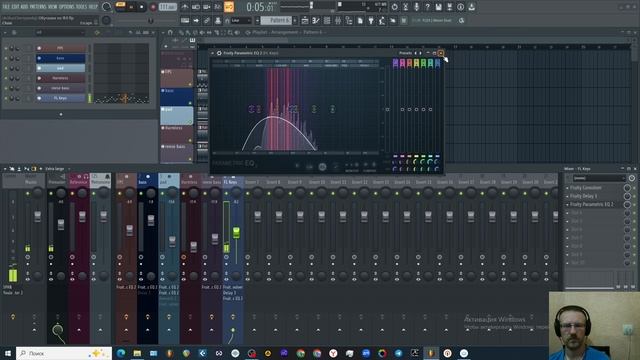Open the Mixer options menu arrow
Viewport: 640px width, 360px height.
5,169
